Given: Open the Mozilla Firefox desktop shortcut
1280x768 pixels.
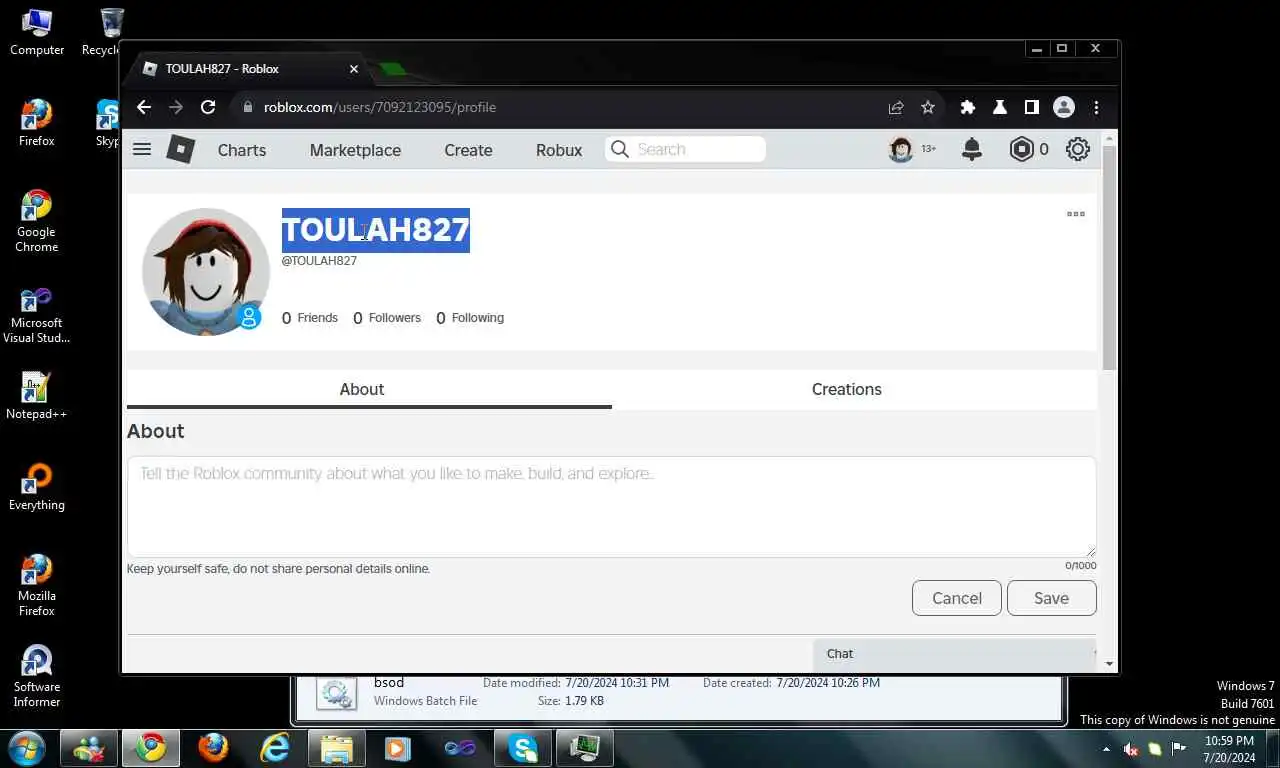Looking at the screenshot, I should [37, 585].
